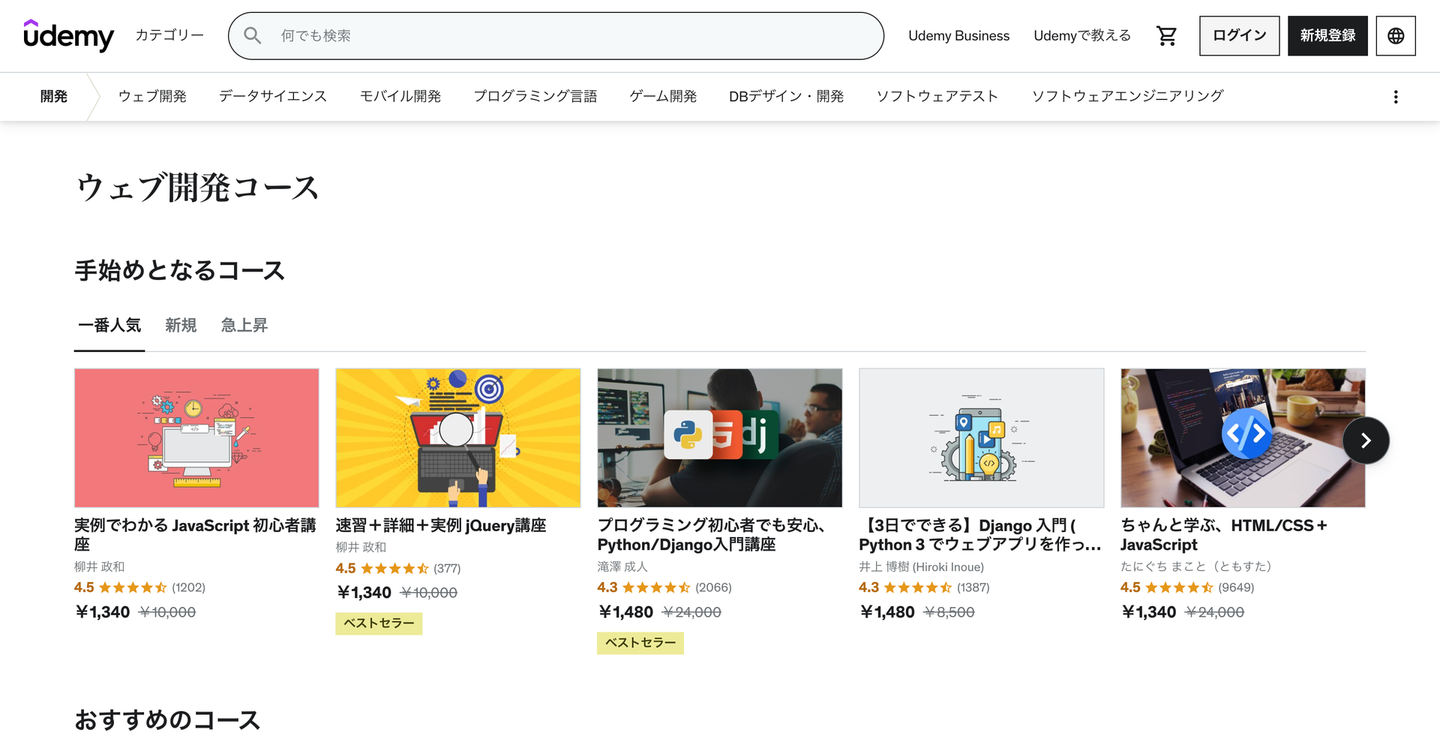Click the ログイン button
Screen dimensions: 1440x739
(x=1239, y=36)
